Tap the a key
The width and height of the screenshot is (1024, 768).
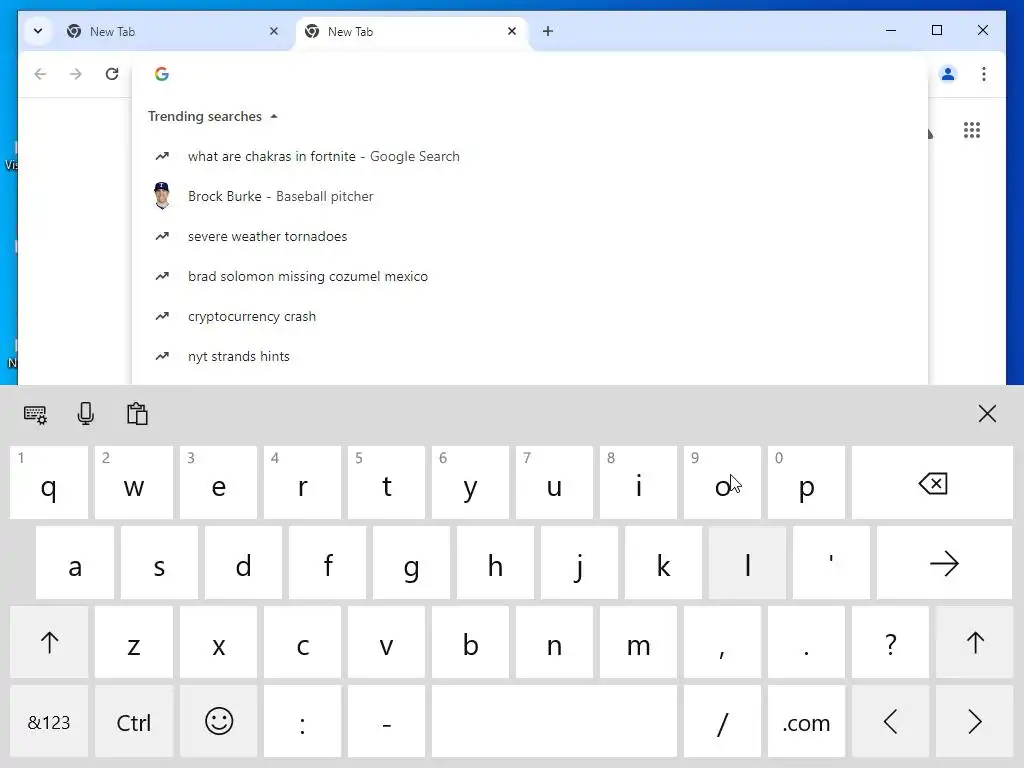point(75,563)
